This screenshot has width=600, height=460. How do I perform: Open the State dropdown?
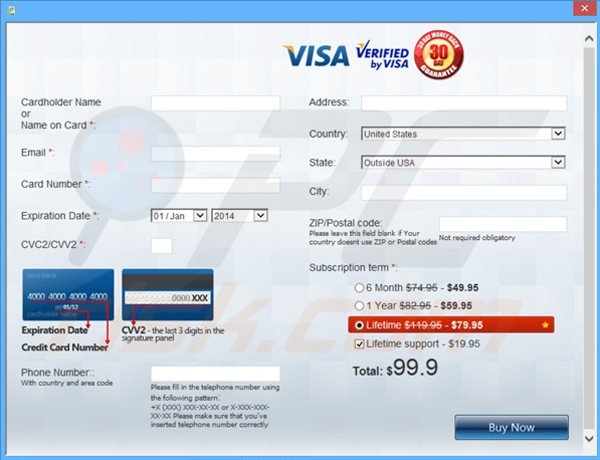tap(463, 162)
